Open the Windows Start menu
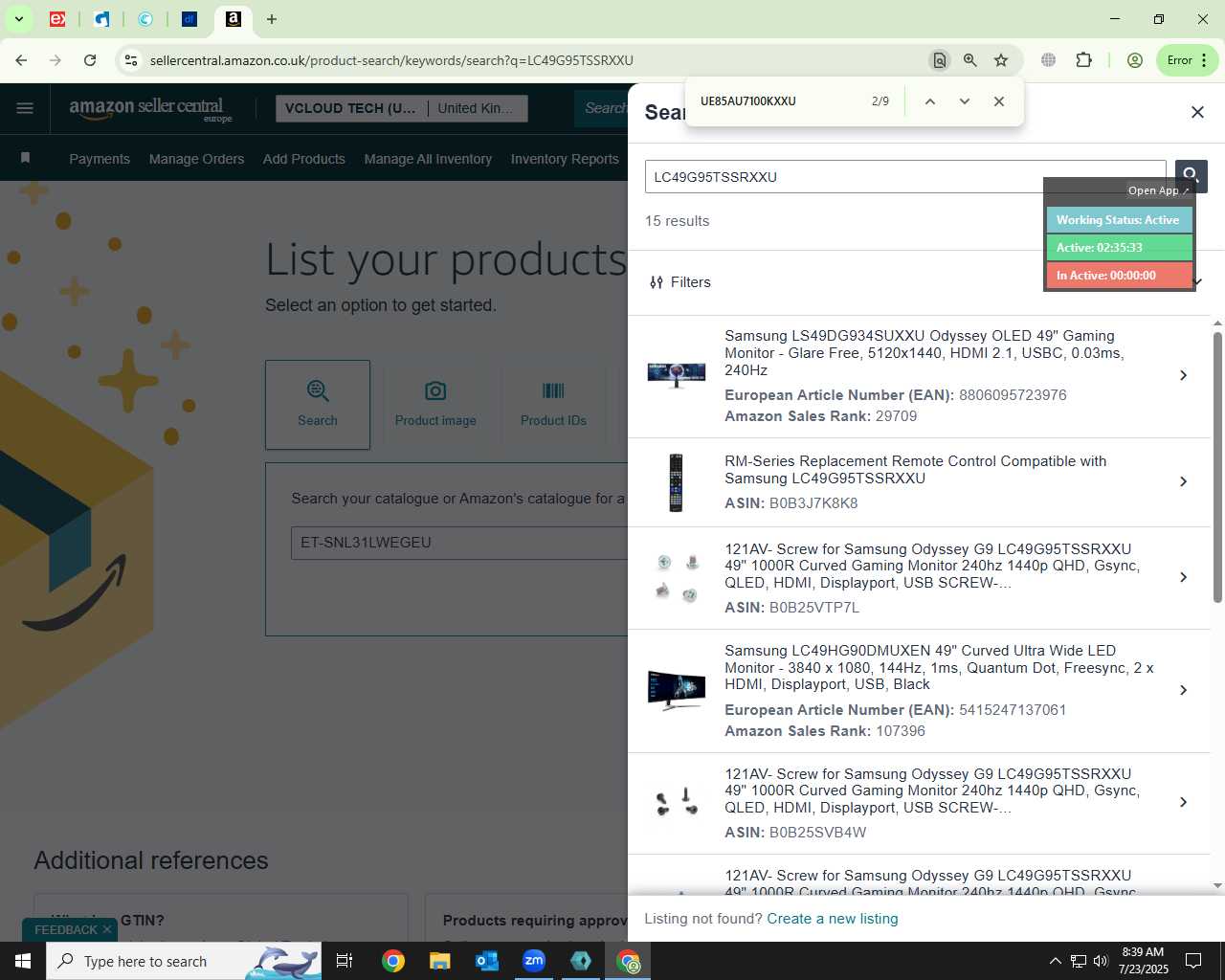Screen dimensions: 1225x980 click(x=23, y=961)
